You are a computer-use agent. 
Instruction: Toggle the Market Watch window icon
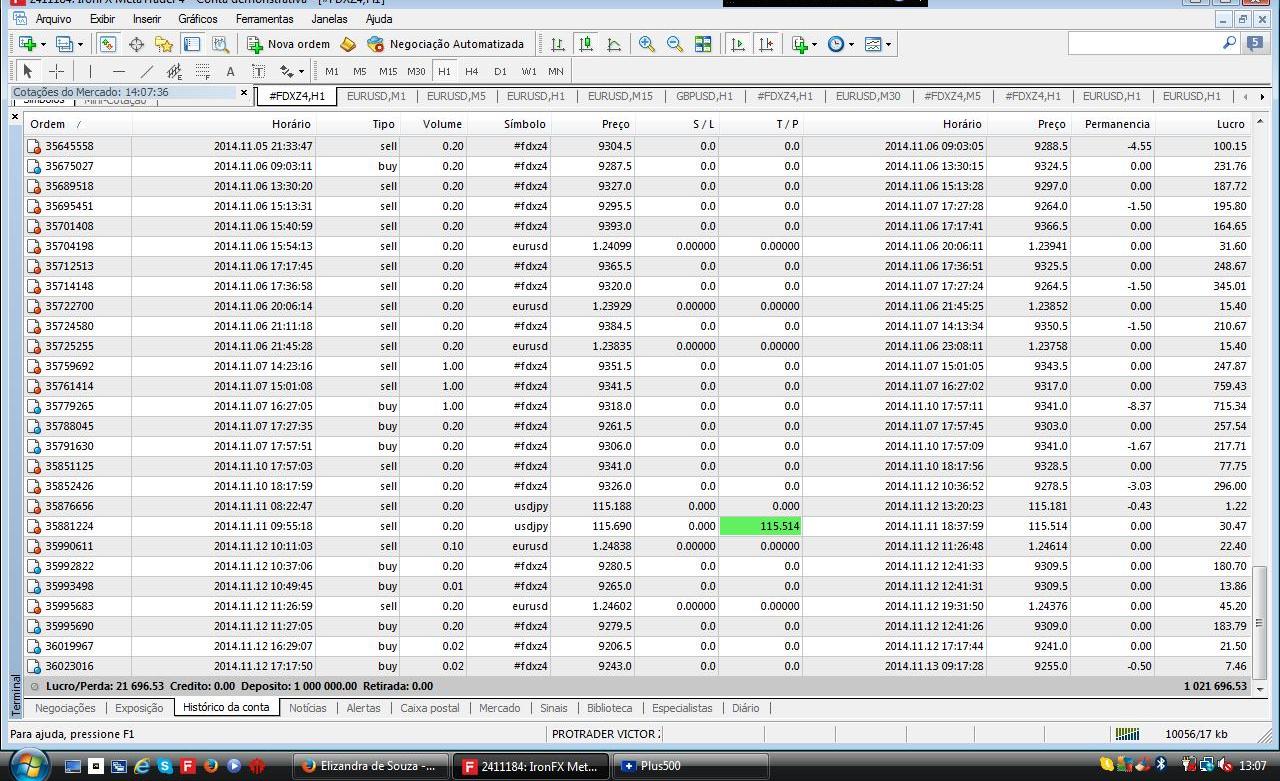click(x=108, y=44)
